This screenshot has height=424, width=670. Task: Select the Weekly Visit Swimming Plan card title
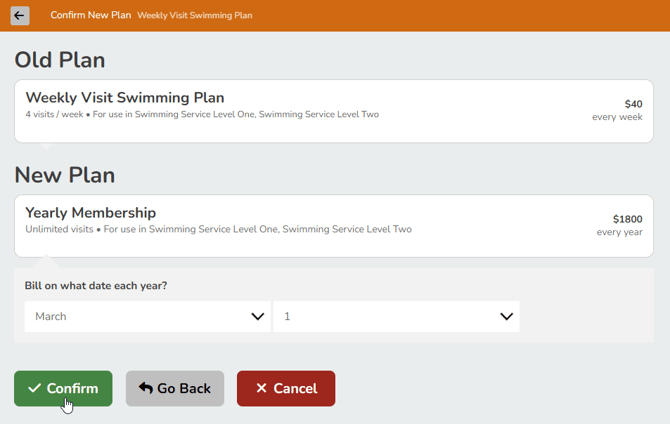pos(125,98)
